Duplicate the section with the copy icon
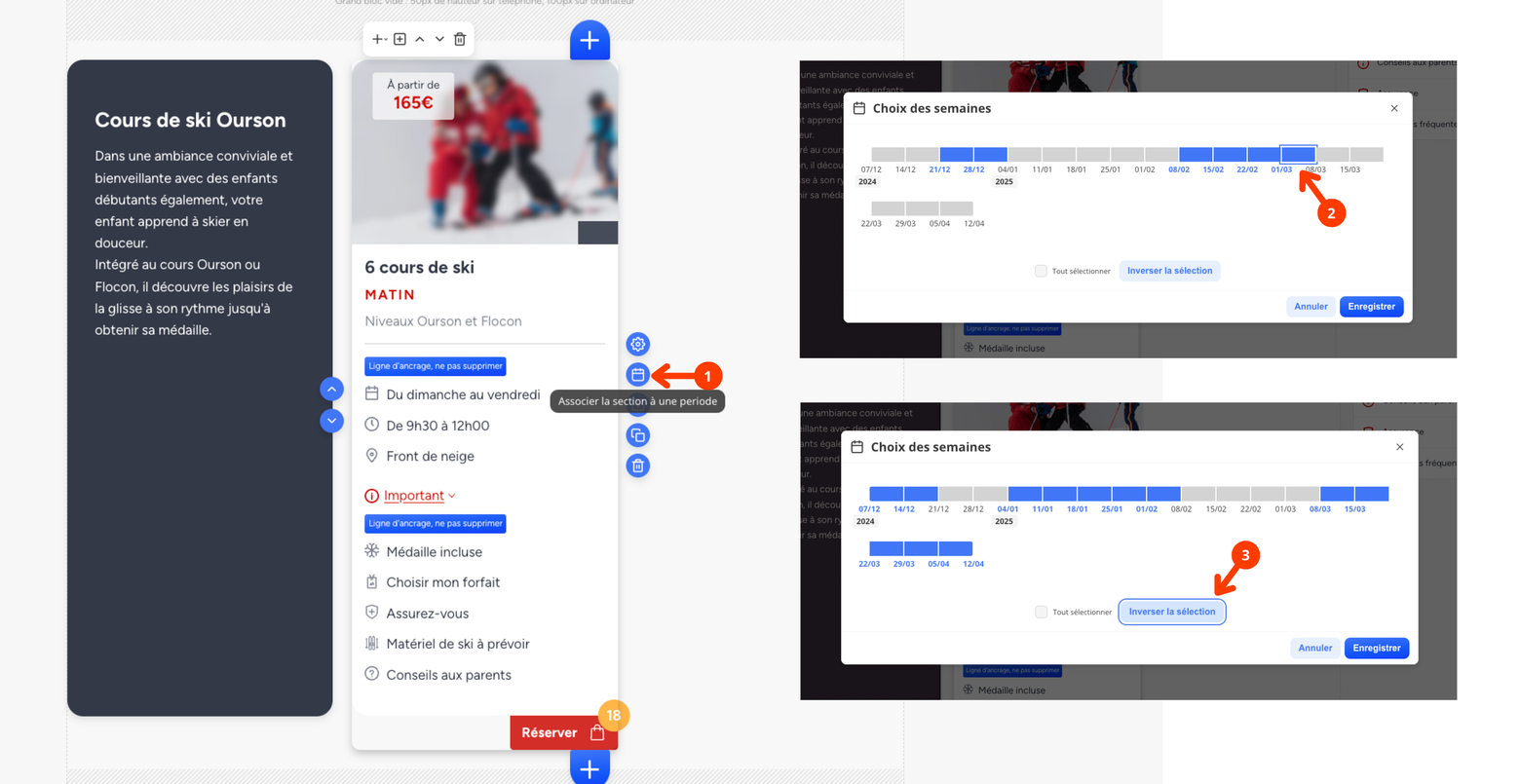 click(x=638, y=435)
